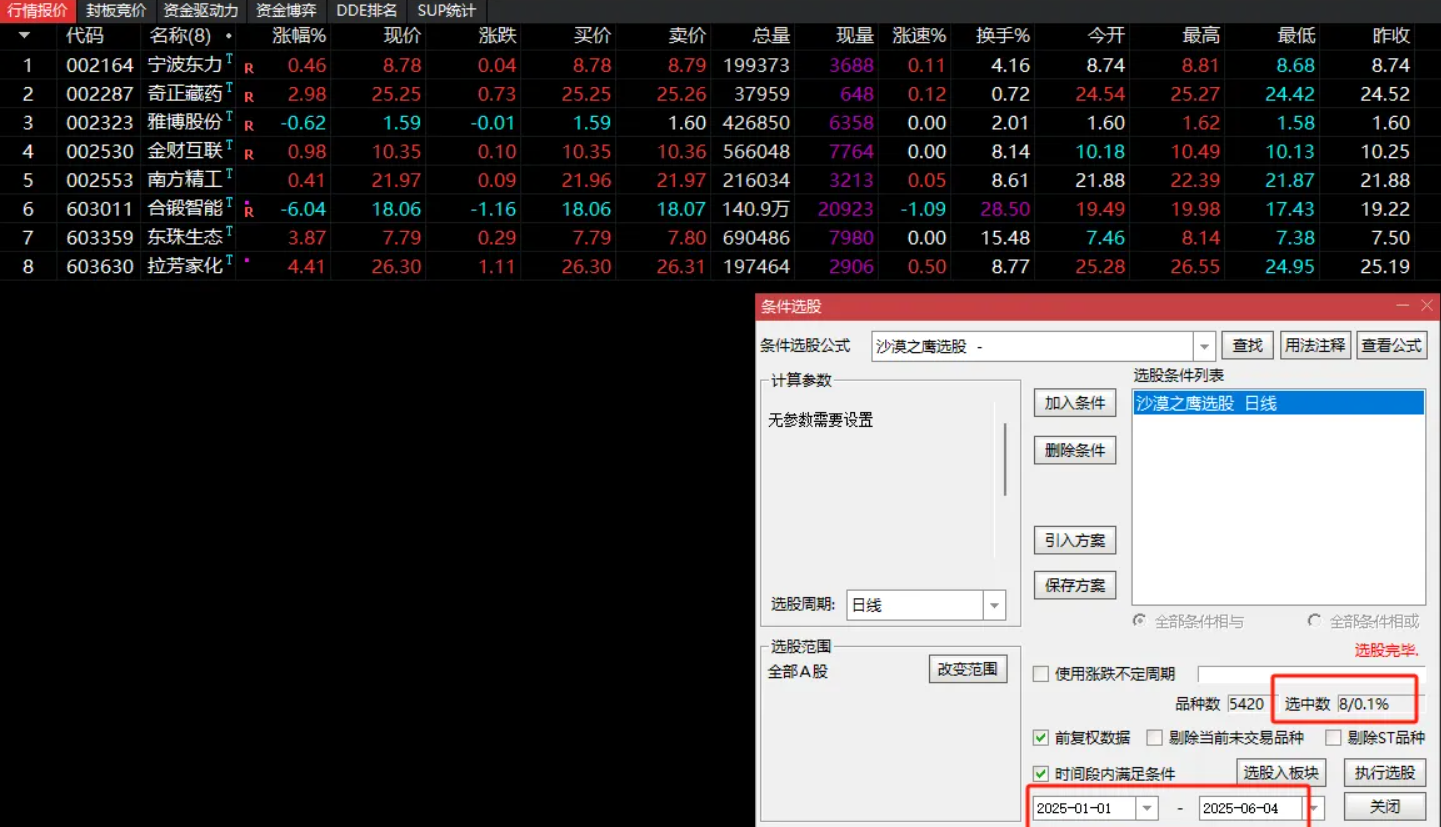Open the DDE排名 tab

366,11
